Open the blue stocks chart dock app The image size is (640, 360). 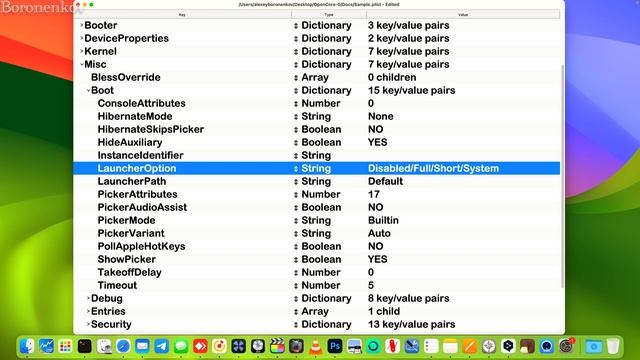tap(46, 346)
